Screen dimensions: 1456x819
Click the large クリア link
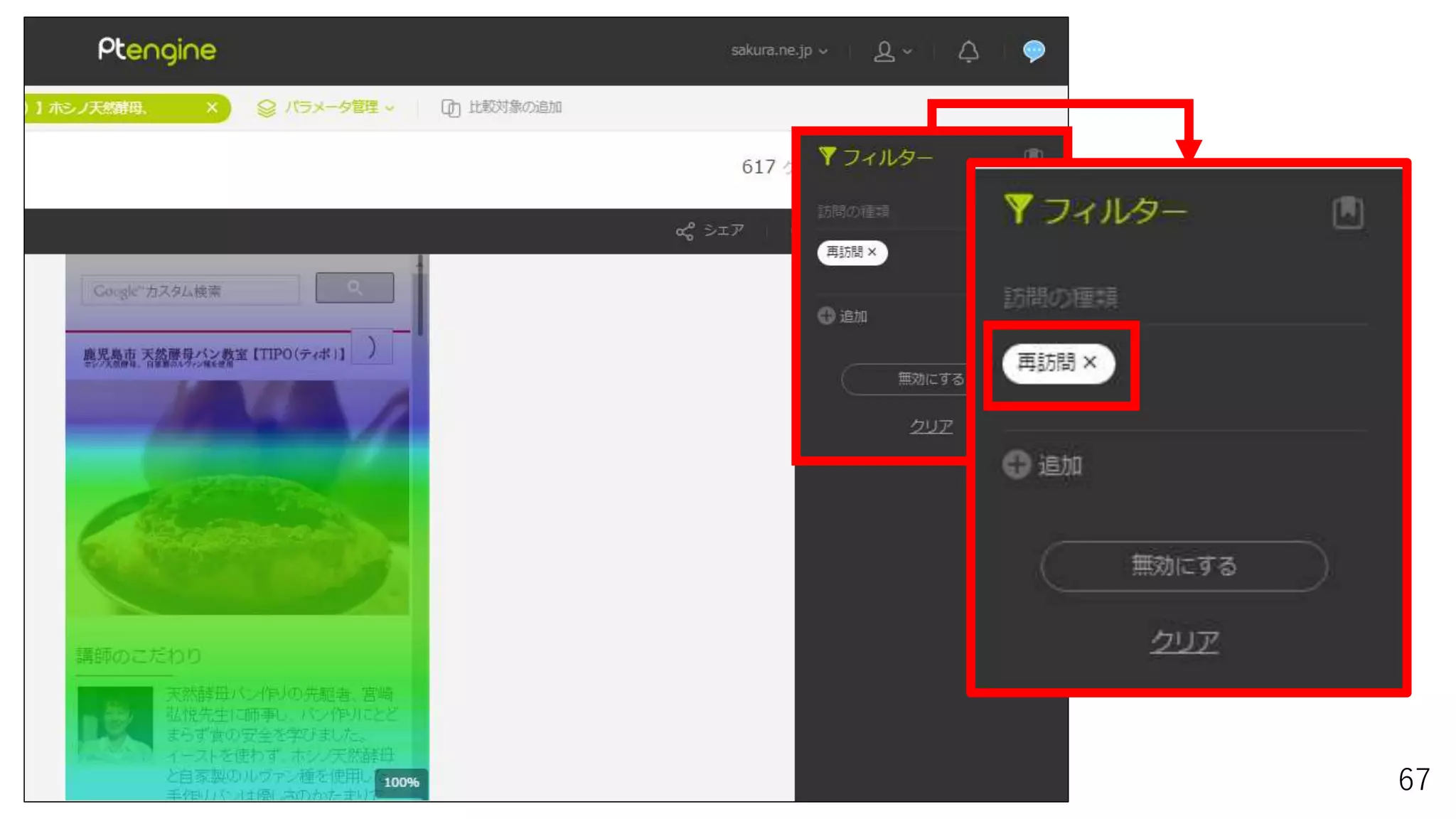pos(1184,641)
